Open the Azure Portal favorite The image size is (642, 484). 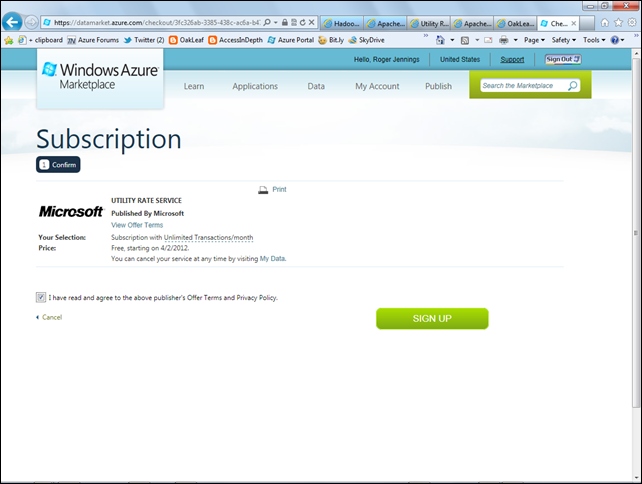(291, 40)
